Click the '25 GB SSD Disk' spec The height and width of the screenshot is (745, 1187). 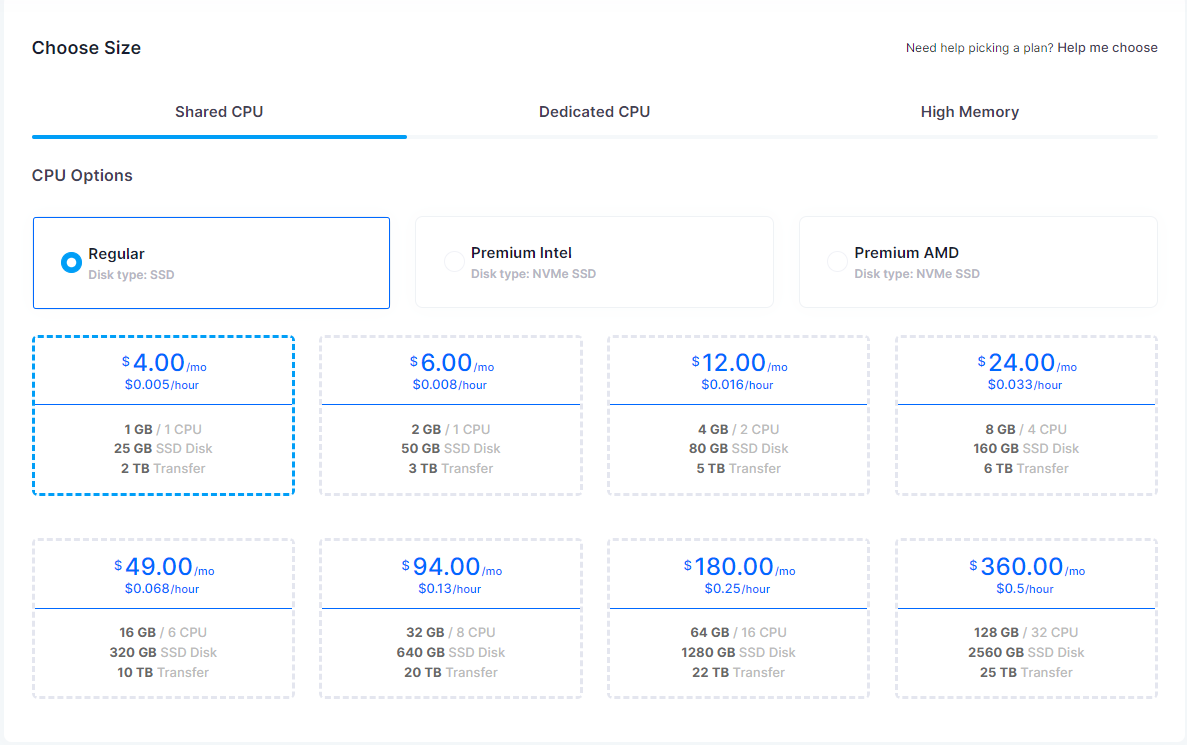pyautogui.click(x=164, y=449)
